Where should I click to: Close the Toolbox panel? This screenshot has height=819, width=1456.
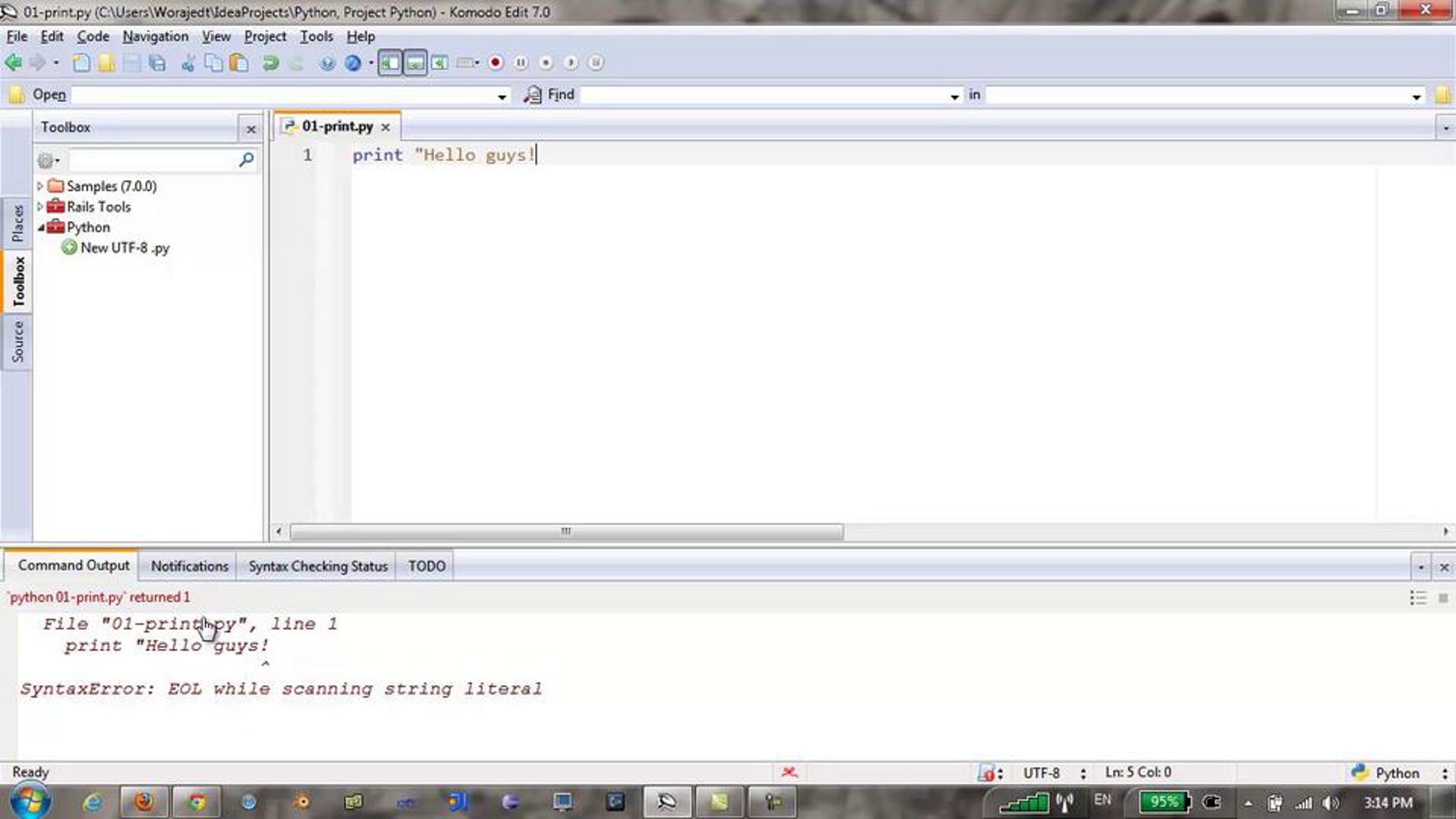click(251, 129)
